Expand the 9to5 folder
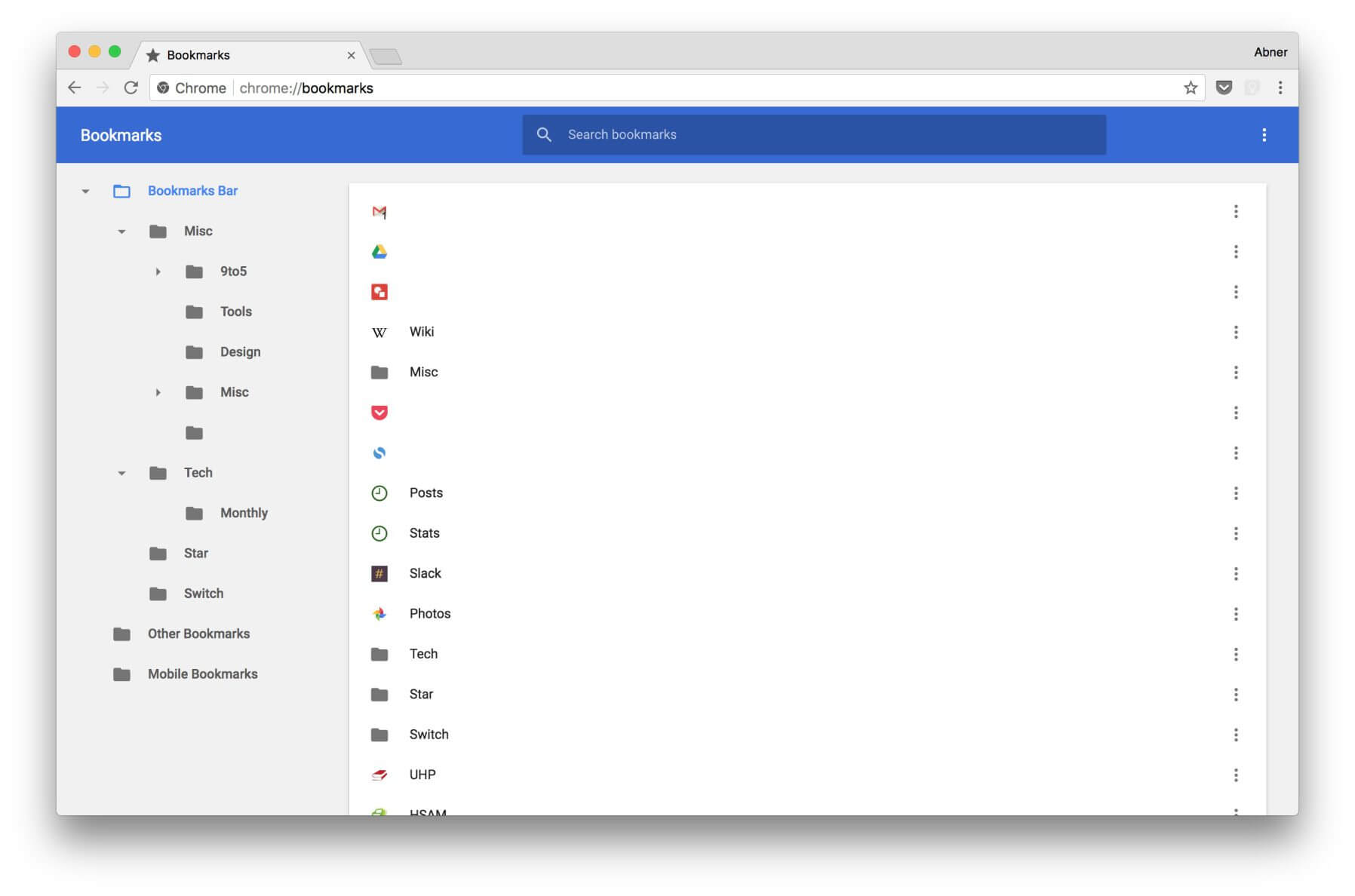The width and height of the screenshot is (1355, 896). click(158, 272)
